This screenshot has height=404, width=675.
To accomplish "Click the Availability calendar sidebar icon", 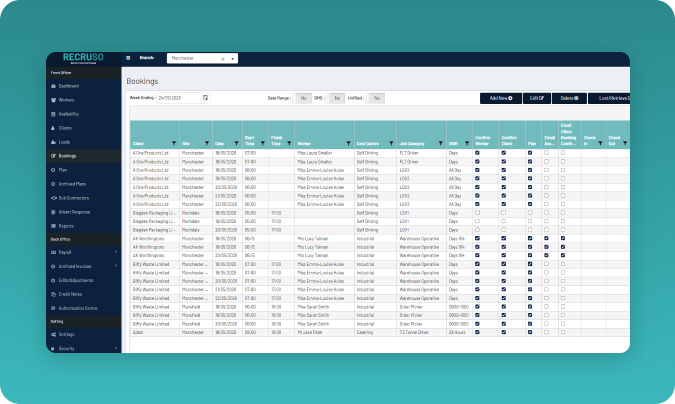I will pos(53,114).
